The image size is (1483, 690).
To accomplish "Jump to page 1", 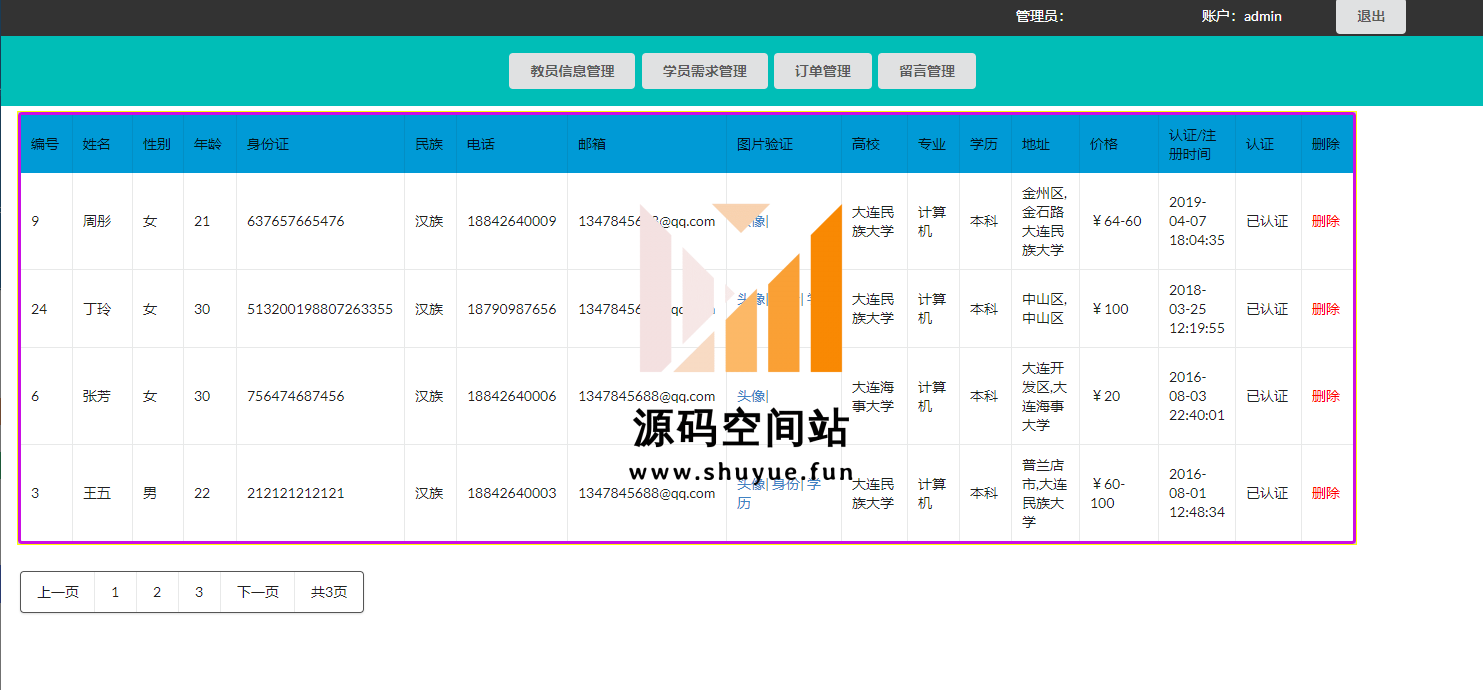I will [115, 592].
